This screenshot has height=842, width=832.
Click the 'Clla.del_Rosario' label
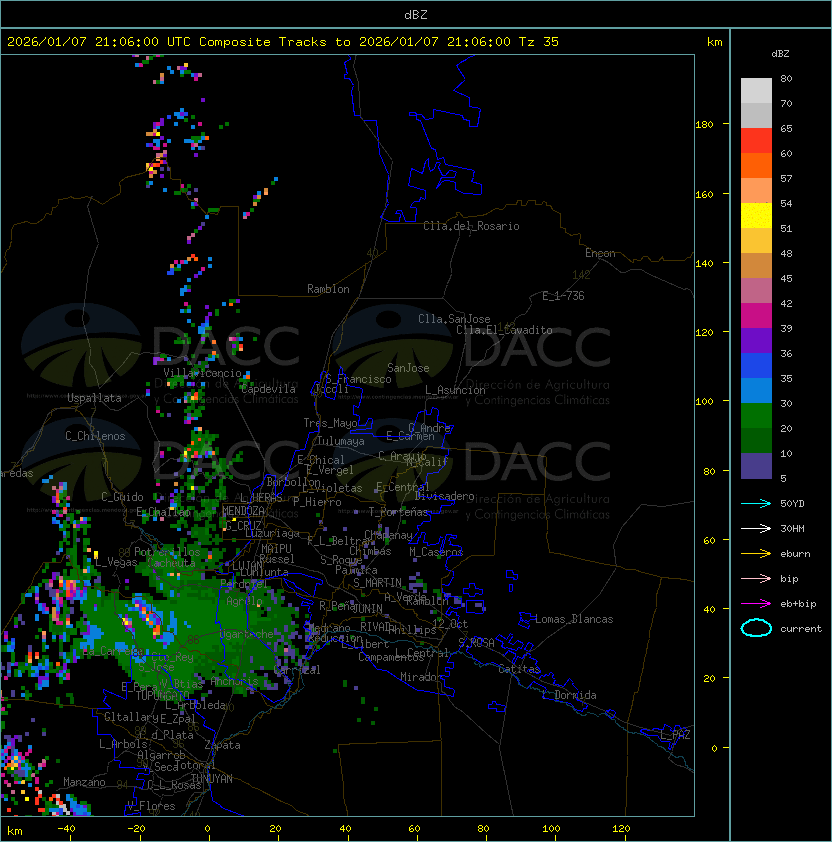471,226
